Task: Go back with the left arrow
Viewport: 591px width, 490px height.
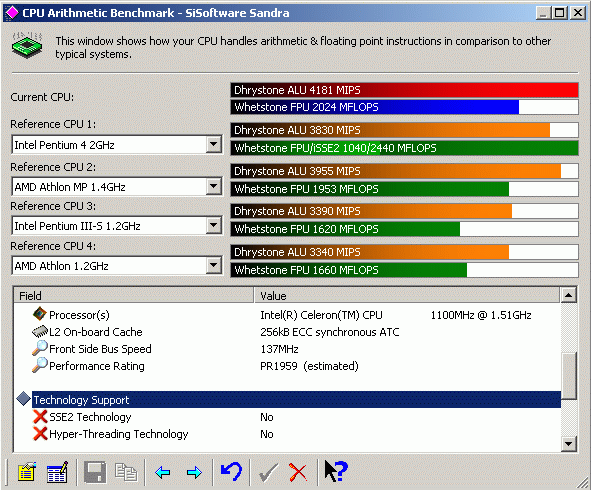Action: 162,472
